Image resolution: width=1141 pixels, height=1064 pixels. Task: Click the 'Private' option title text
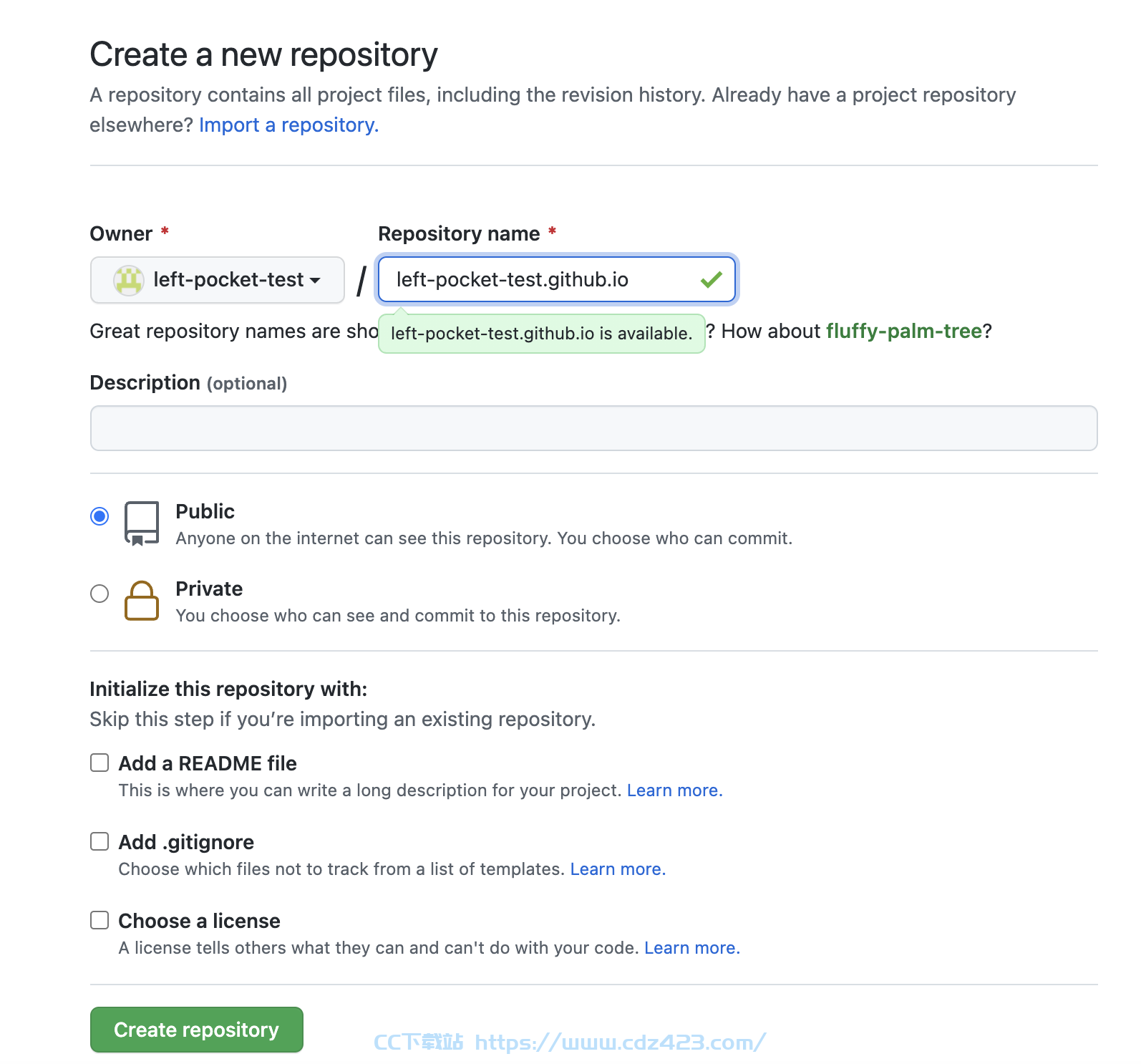coord(209,589)
